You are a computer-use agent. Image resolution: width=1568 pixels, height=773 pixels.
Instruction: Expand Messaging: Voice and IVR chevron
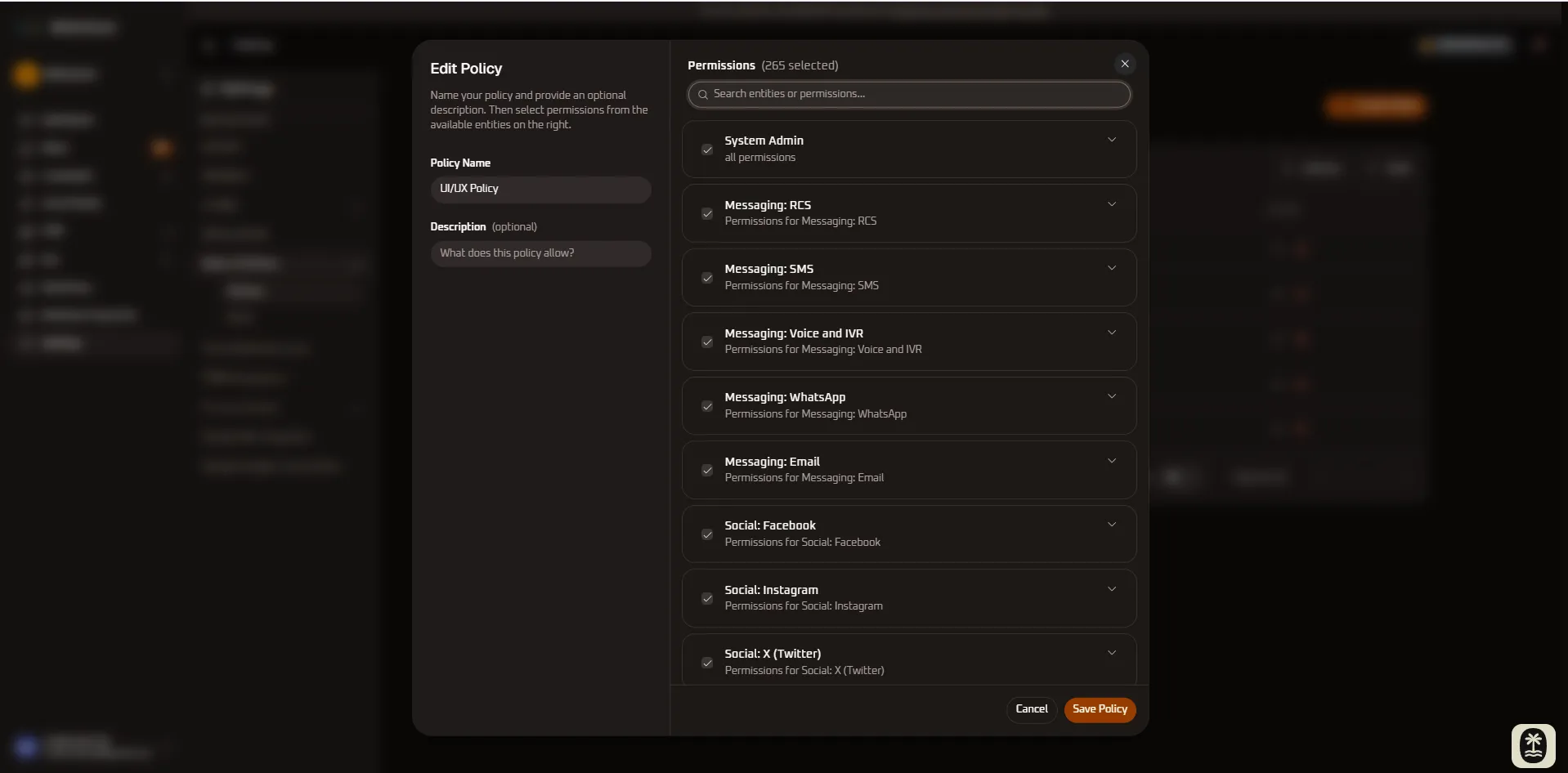pyautogui.click(x=1112, y=333)
